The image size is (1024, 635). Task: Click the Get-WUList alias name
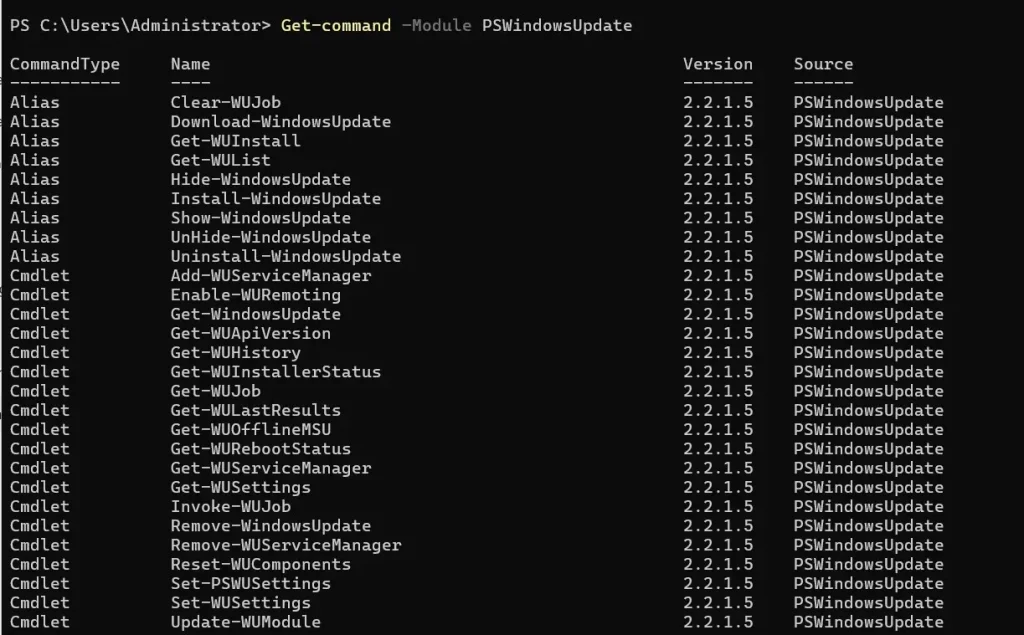tap(220, 160)
